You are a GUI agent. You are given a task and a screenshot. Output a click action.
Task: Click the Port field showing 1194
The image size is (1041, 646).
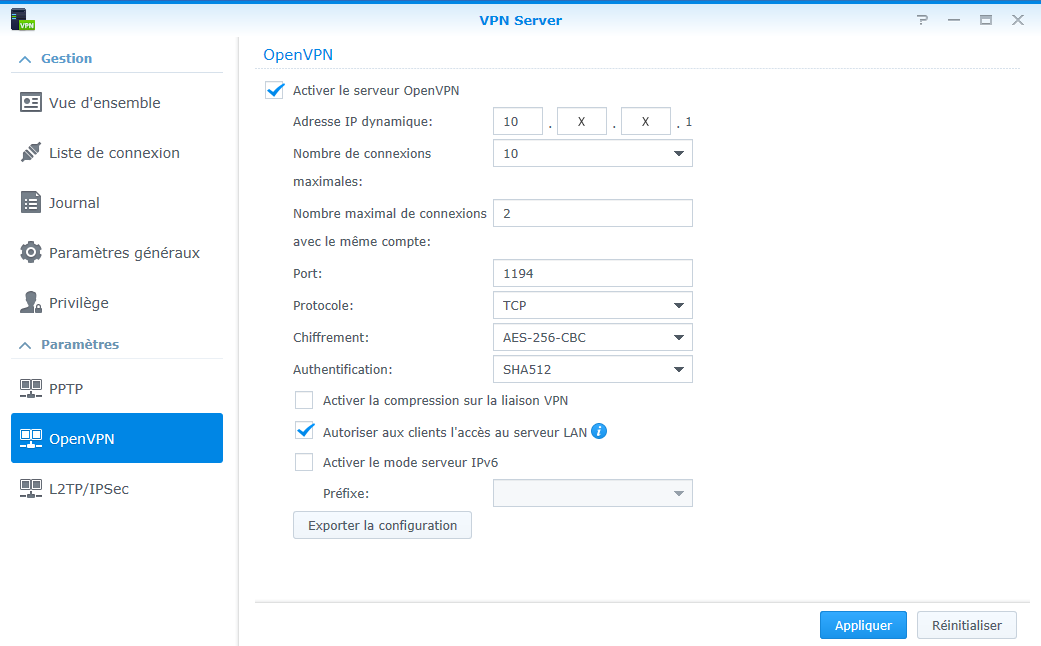coord(593,274)
